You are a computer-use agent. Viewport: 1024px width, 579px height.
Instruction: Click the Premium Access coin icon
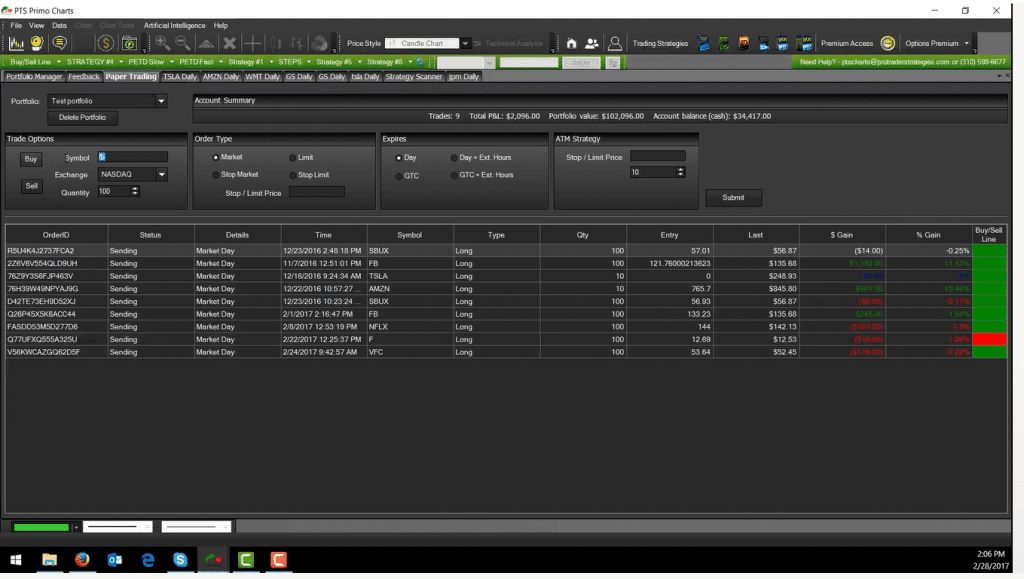click(x=888, y=44)
